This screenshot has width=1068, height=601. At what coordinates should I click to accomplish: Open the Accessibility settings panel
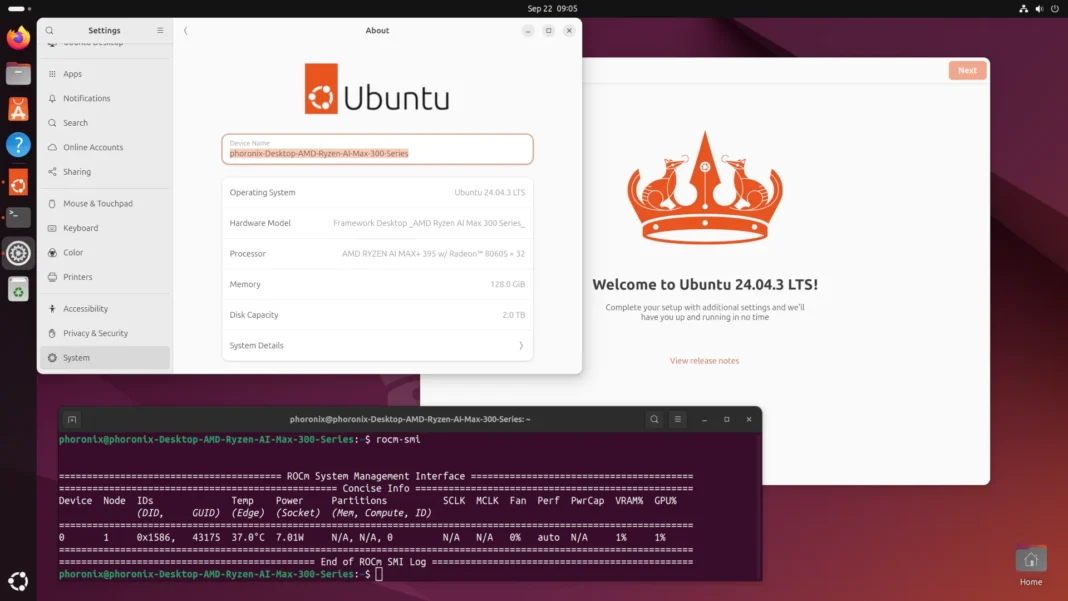[x=86, y=309]
